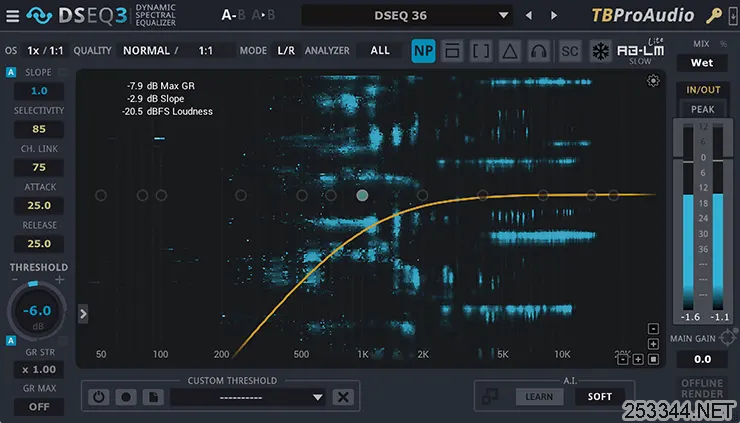The image size is (740, 423).
Task: Click the stacked window layout icon
Action: (x=452, y=51)
